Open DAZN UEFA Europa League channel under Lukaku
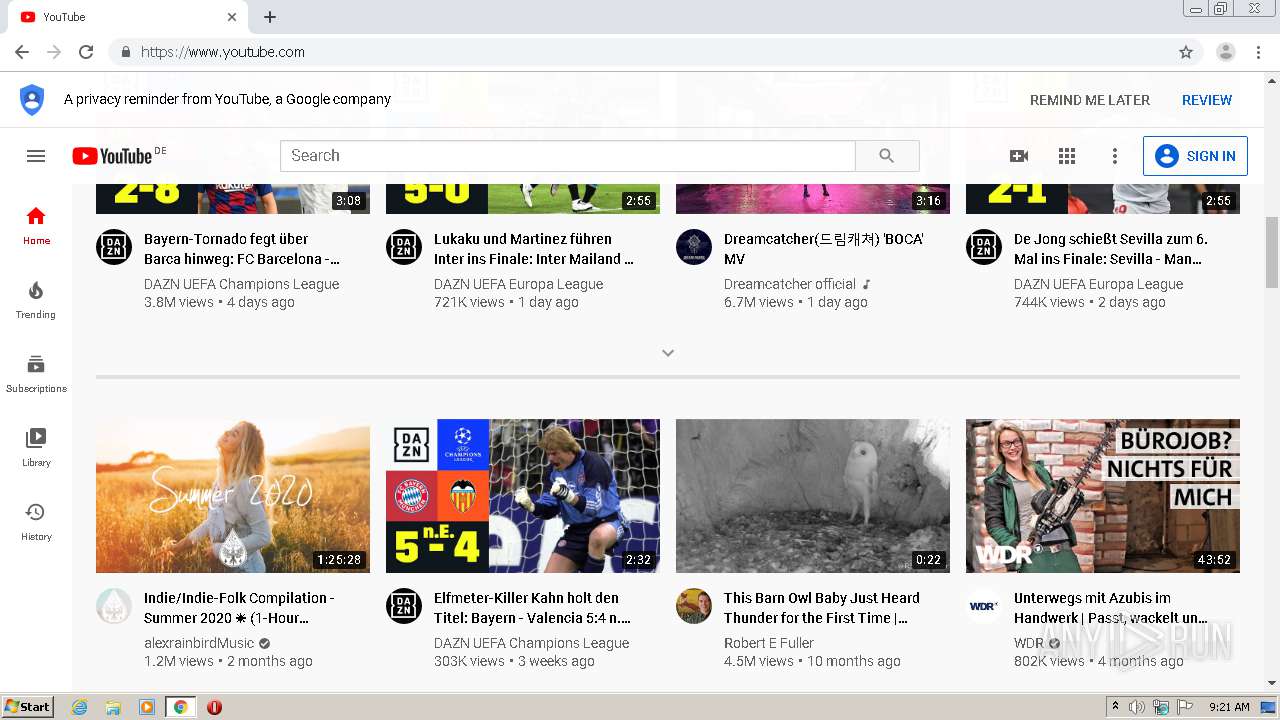This screenshot has width=1280, height=720. click(518, 284)
